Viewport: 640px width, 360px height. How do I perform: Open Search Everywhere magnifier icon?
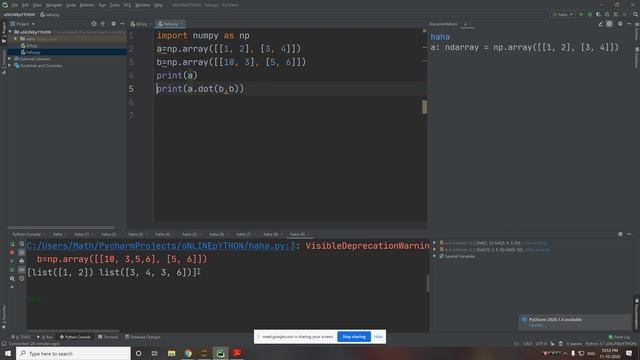click(x=636, y=14)
